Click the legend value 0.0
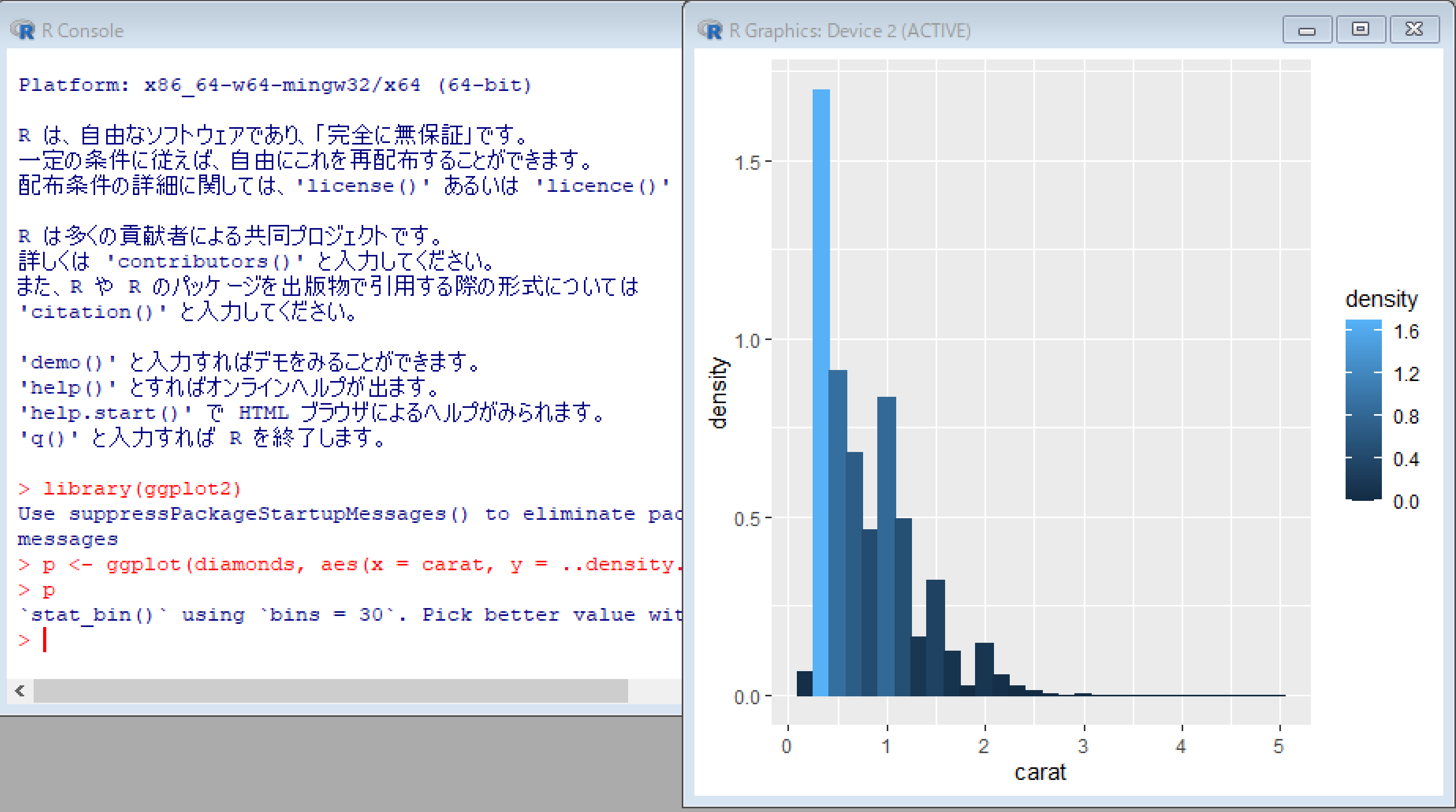This screenshot has height=812, width=1456. tap(1406, 501)
